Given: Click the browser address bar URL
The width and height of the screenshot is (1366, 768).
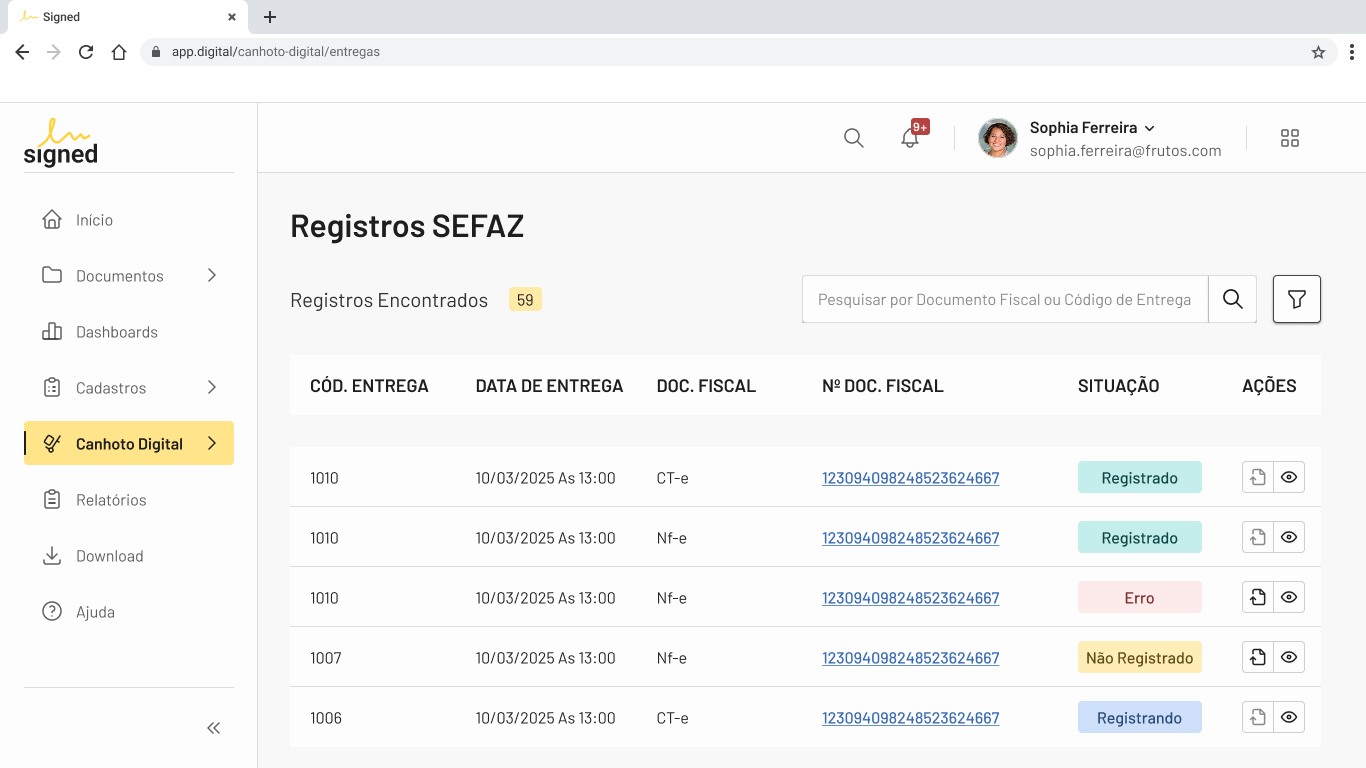Looking at the screenshot, I should click(276, 52).
